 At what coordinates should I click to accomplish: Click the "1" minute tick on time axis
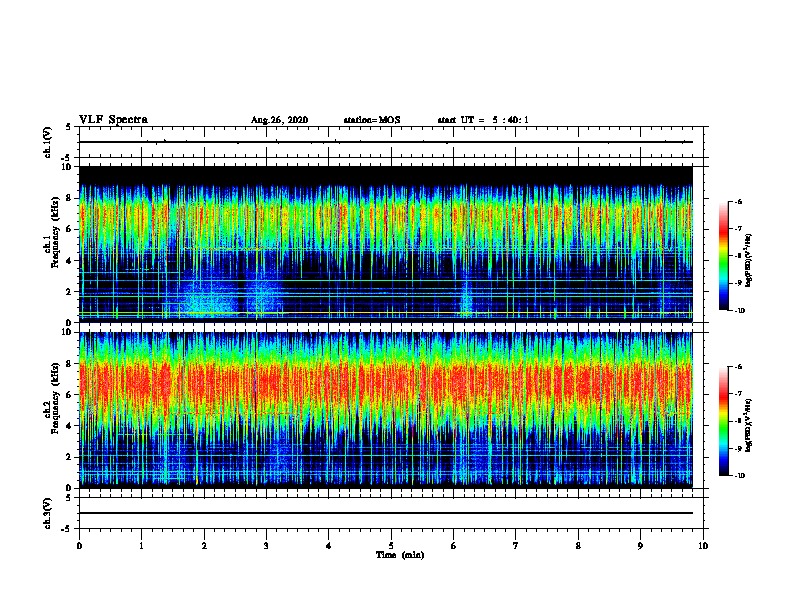point(141,546)
